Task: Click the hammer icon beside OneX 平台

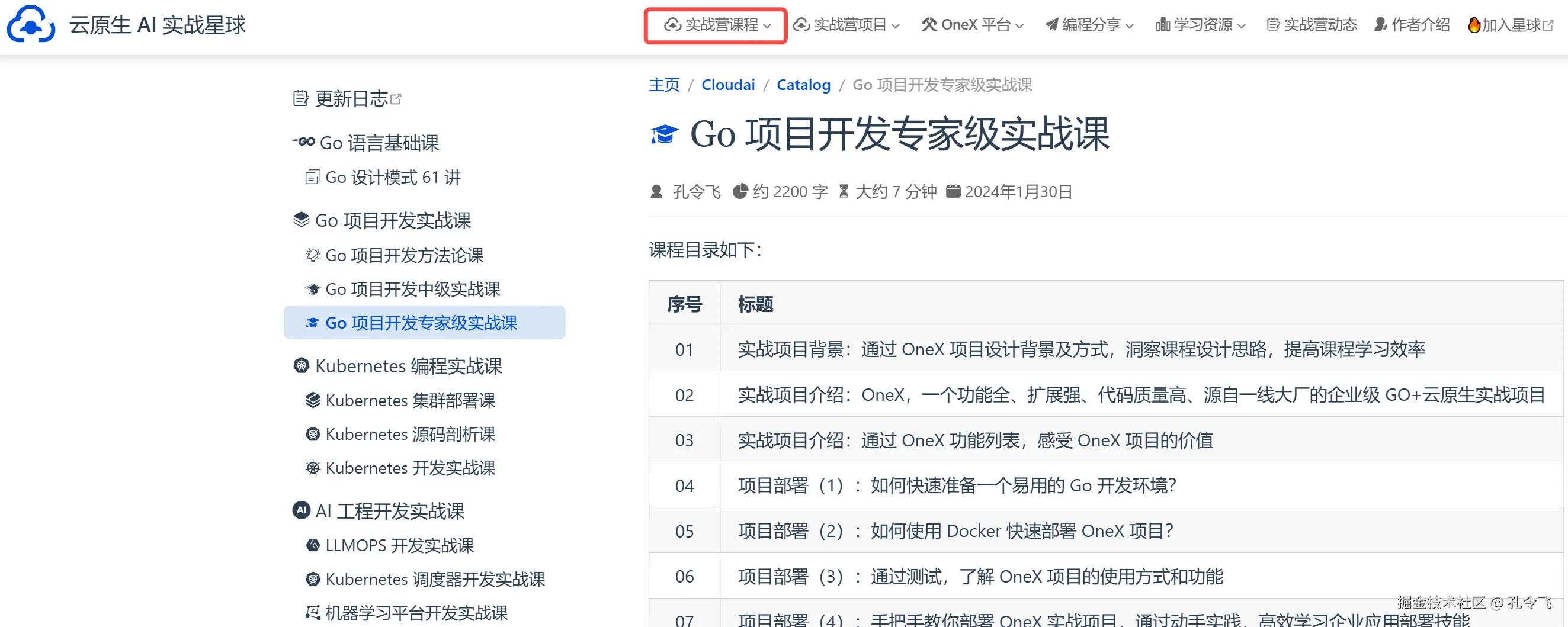Action: click(x=929, y=25)
